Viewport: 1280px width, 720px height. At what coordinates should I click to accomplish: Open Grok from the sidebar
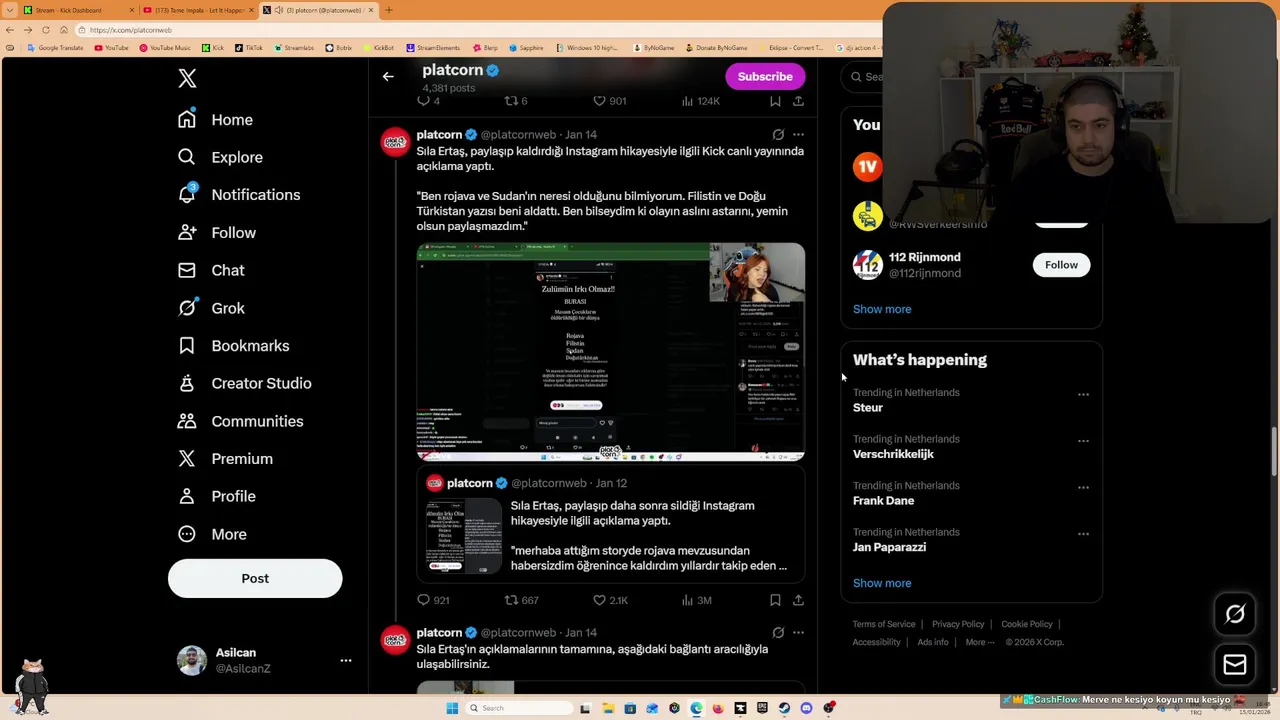pos(210,308)
